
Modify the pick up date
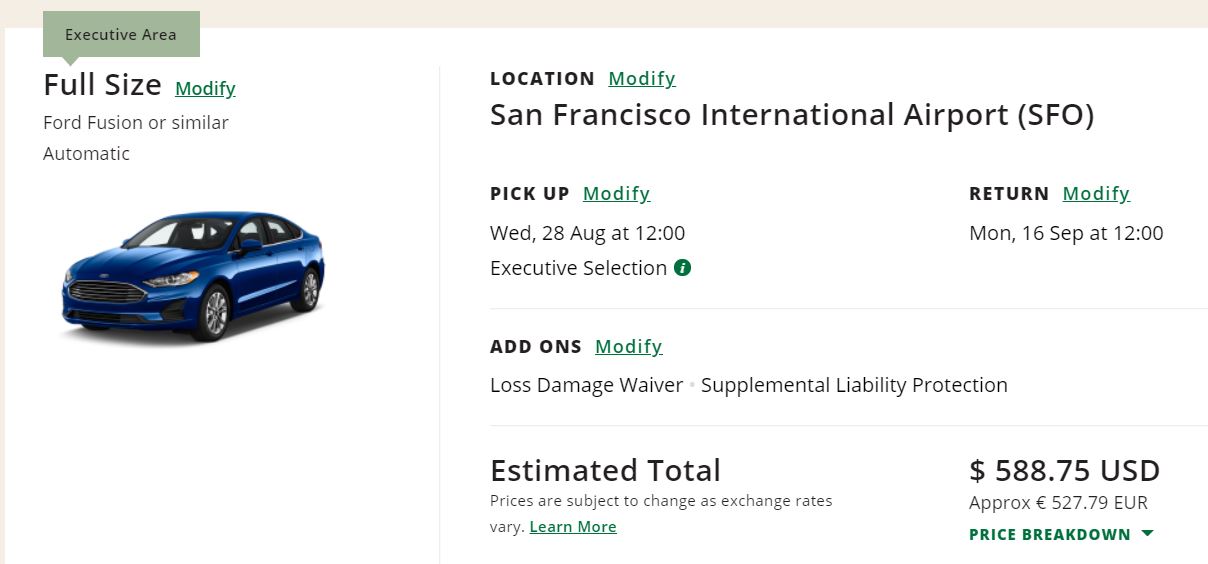(x=616, y=194)
